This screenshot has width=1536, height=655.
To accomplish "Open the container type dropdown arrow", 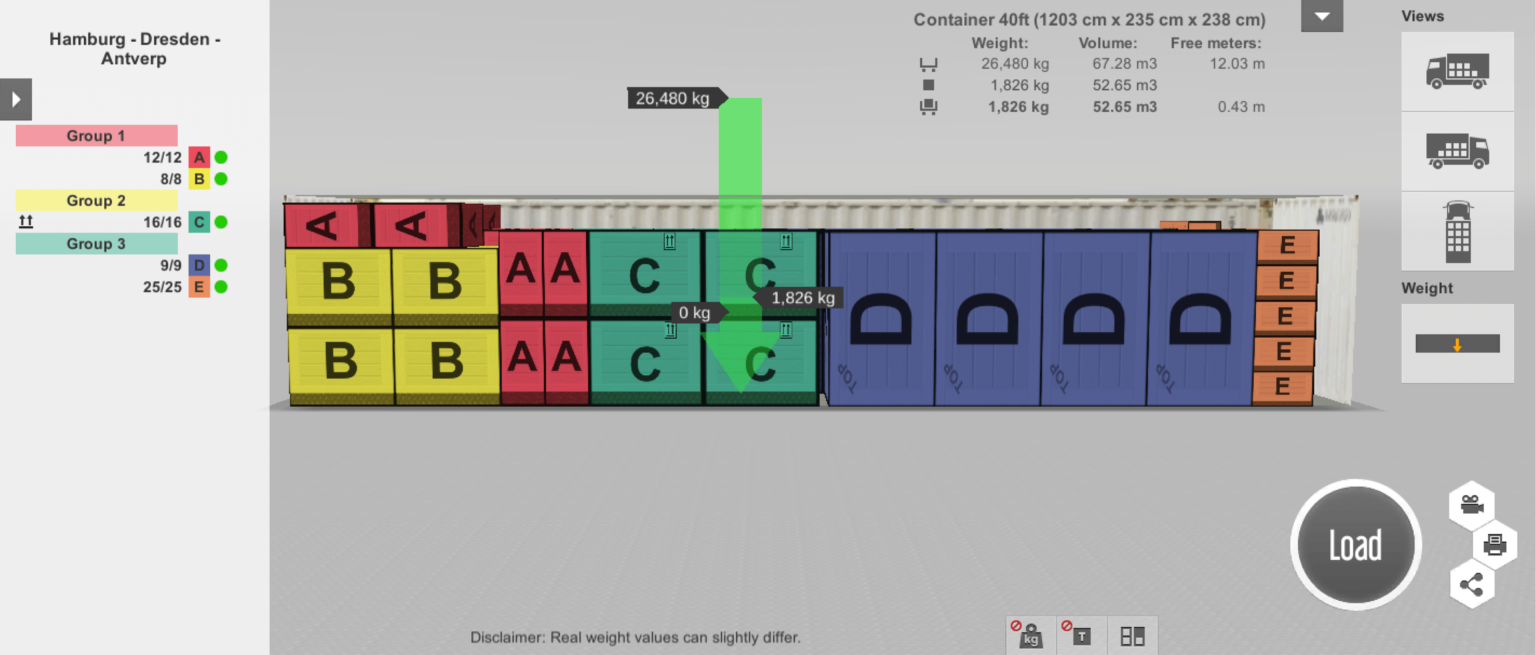I will pyautogui.click(x=1321, y=16).
